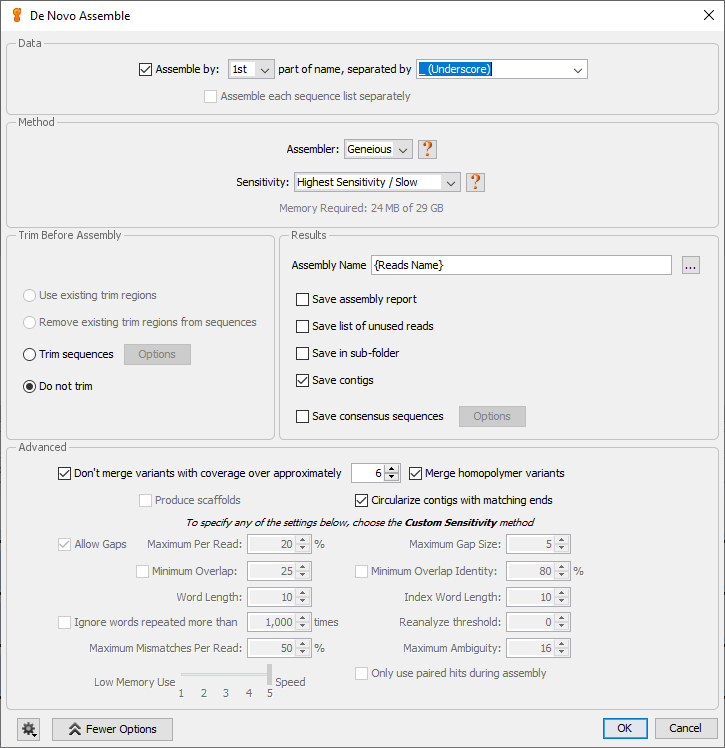Click Fewer Options to collapse dialog
The image size is (725, 748).
[113, 729]
